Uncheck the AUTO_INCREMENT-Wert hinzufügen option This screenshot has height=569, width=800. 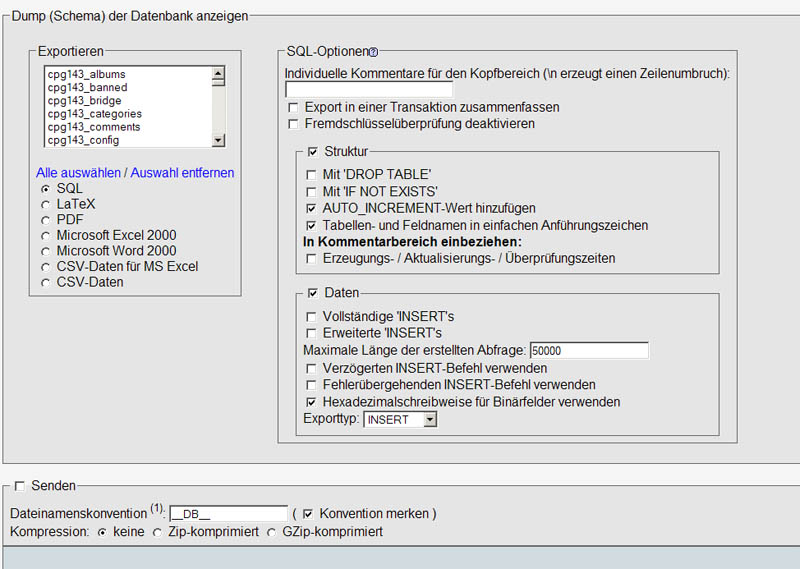(x=311, y=208)
